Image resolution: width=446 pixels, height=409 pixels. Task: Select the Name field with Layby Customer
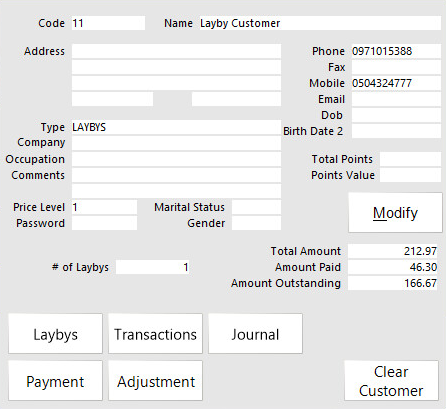320,23
